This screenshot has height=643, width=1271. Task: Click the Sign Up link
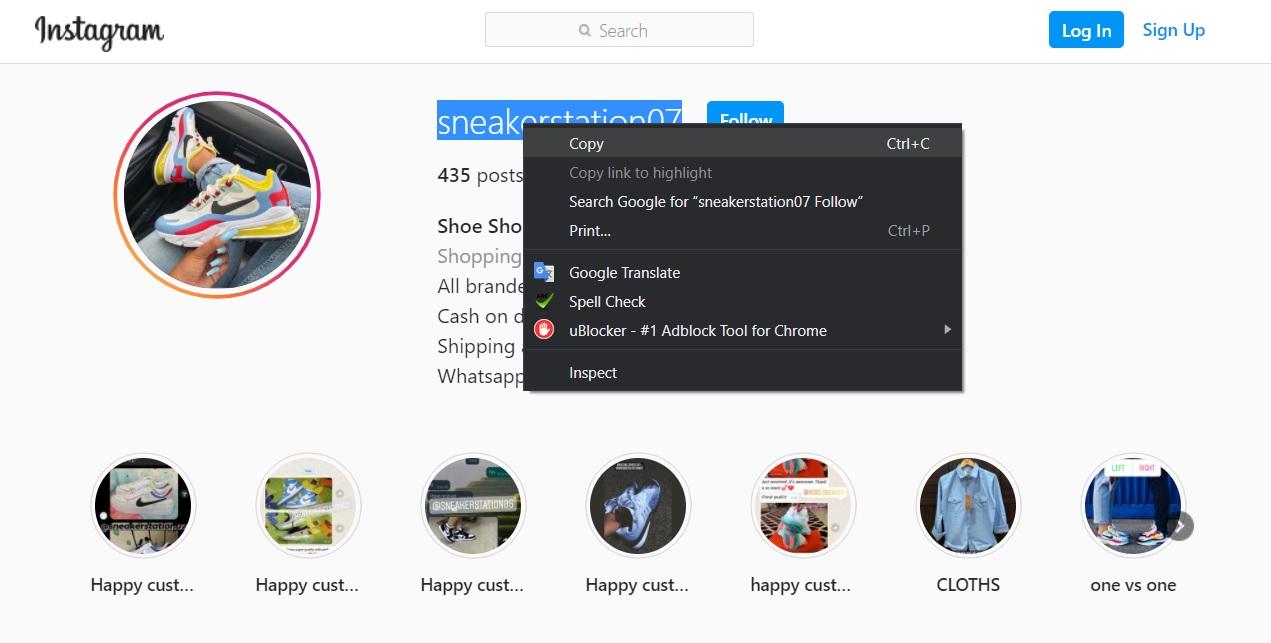[1173, 30]
